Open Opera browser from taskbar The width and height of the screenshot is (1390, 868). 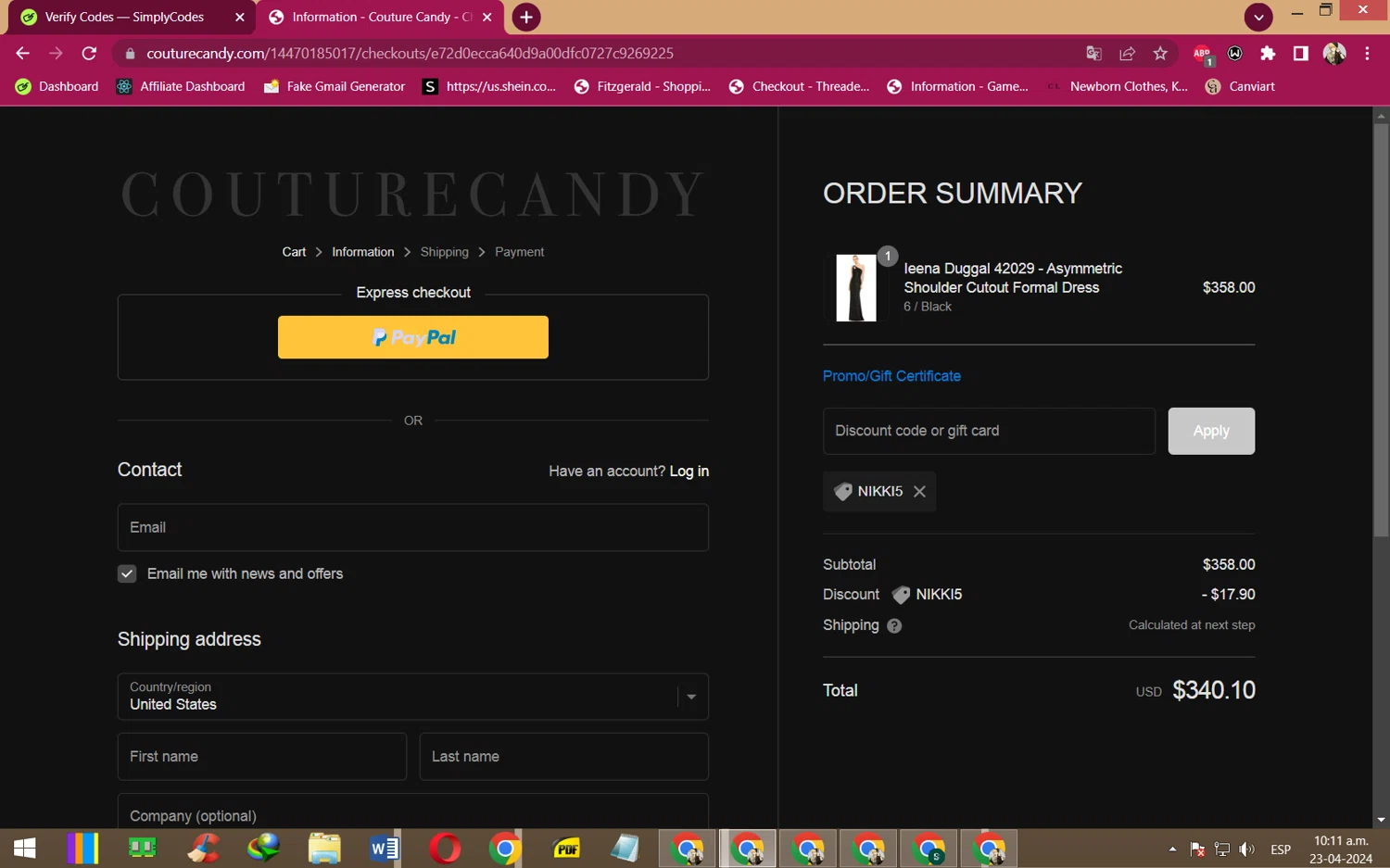point(445,848)
